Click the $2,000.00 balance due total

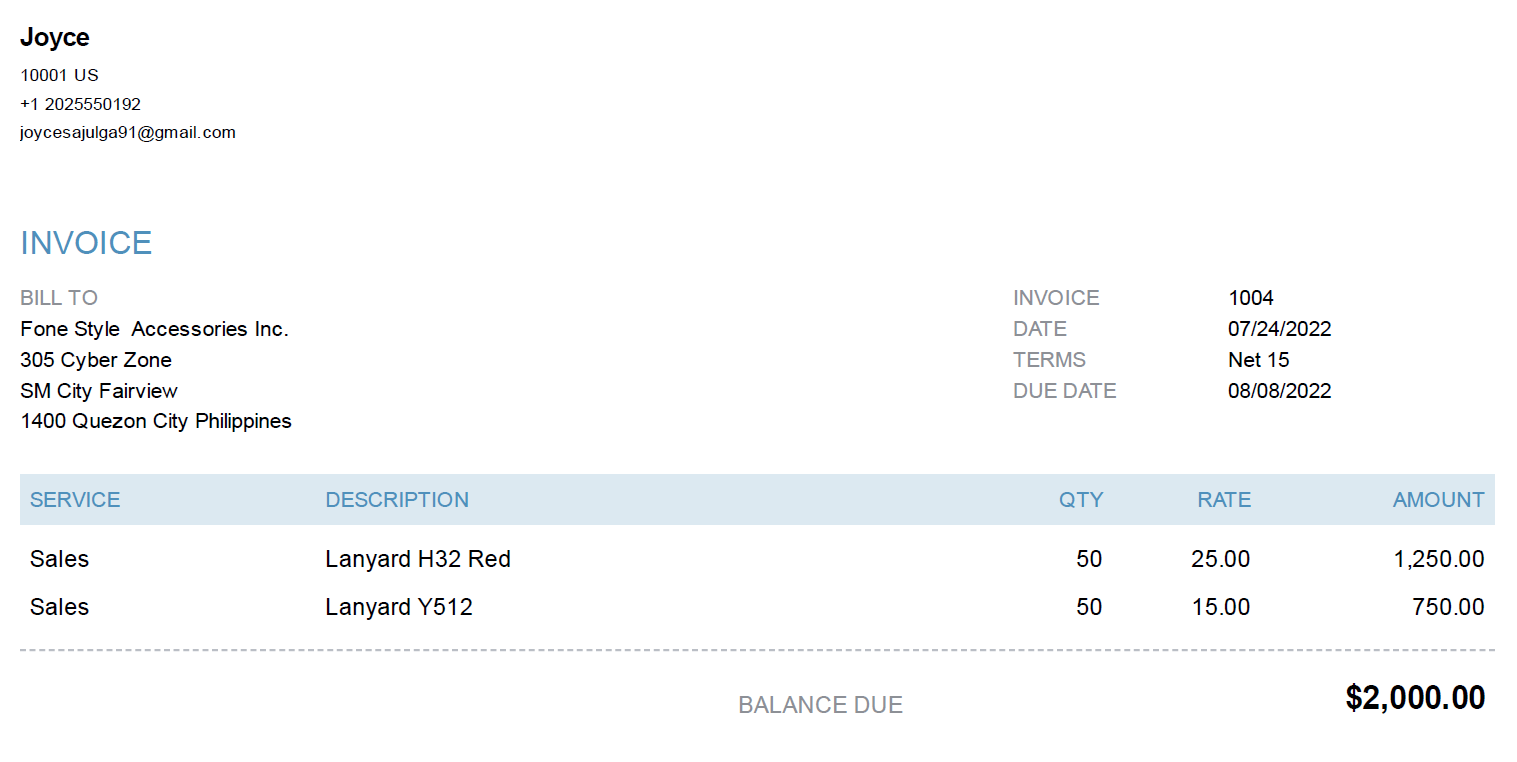pos(1415,698)
